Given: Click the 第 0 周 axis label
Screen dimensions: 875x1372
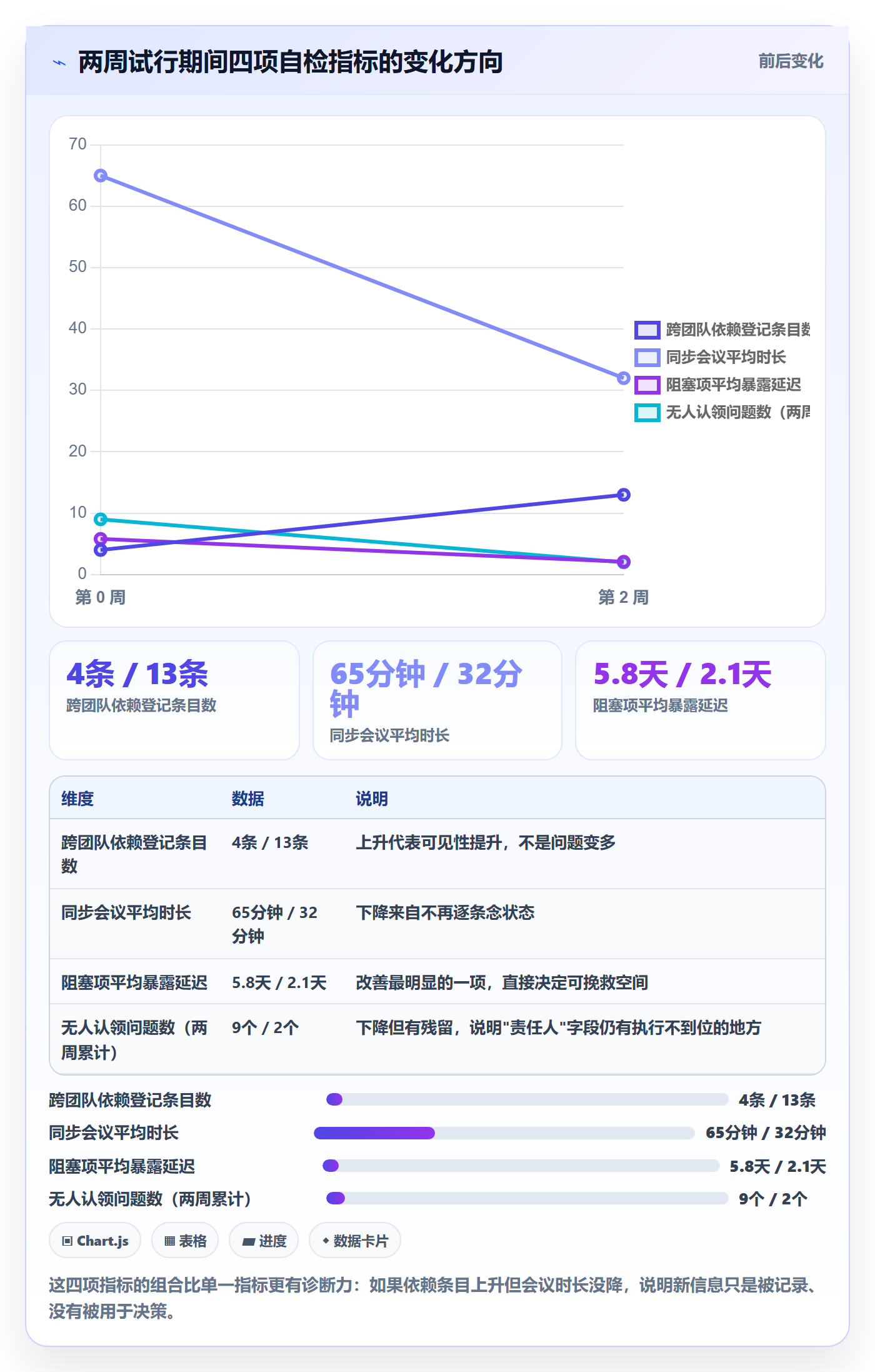Looking at the screenshot, I should pyautogui.click(x=101, y=597).
